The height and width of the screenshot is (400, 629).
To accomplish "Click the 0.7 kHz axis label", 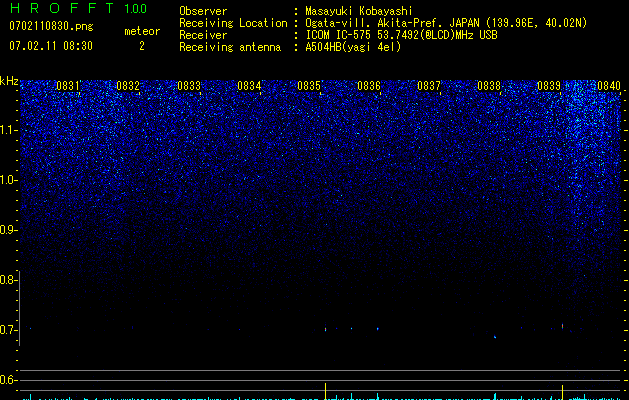I will tap(8, 330).
